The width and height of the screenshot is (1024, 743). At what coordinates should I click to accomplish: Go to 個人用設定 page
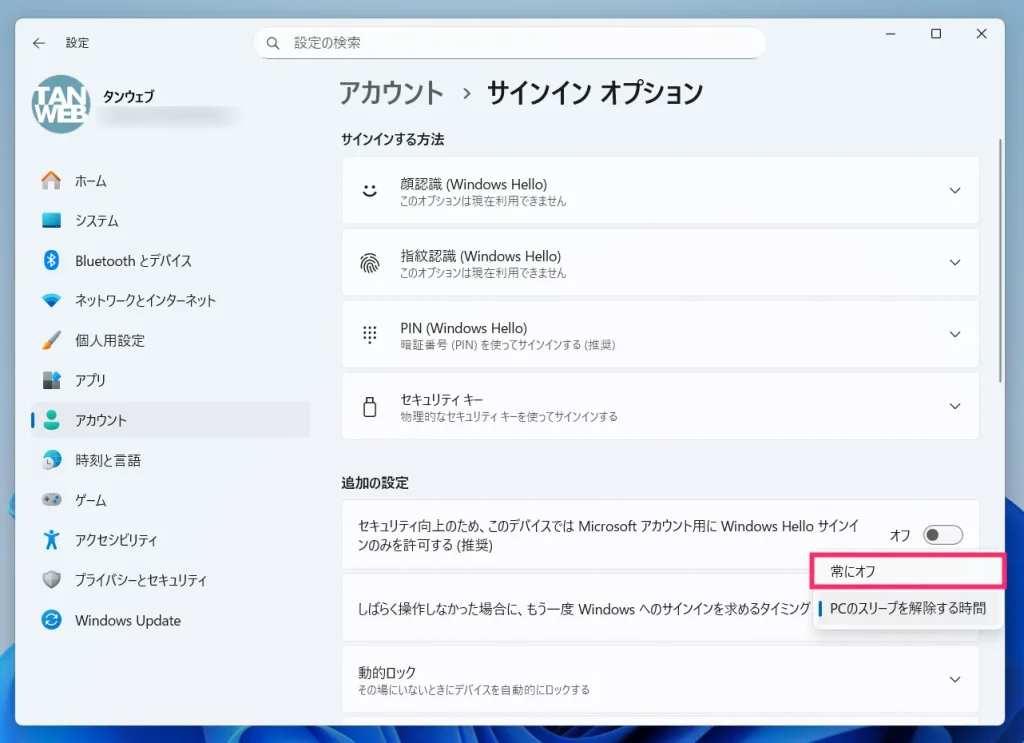coord(110,340)
